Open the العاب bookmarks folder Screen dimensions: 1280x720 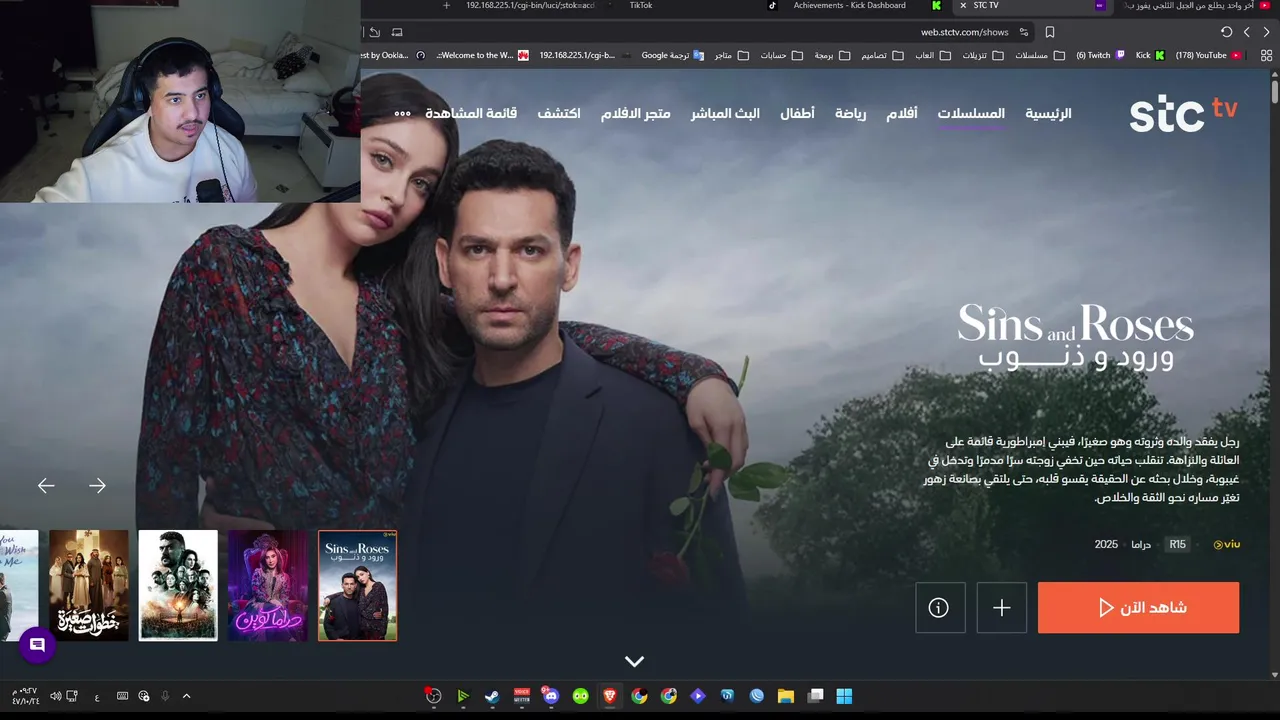point(933,55)
